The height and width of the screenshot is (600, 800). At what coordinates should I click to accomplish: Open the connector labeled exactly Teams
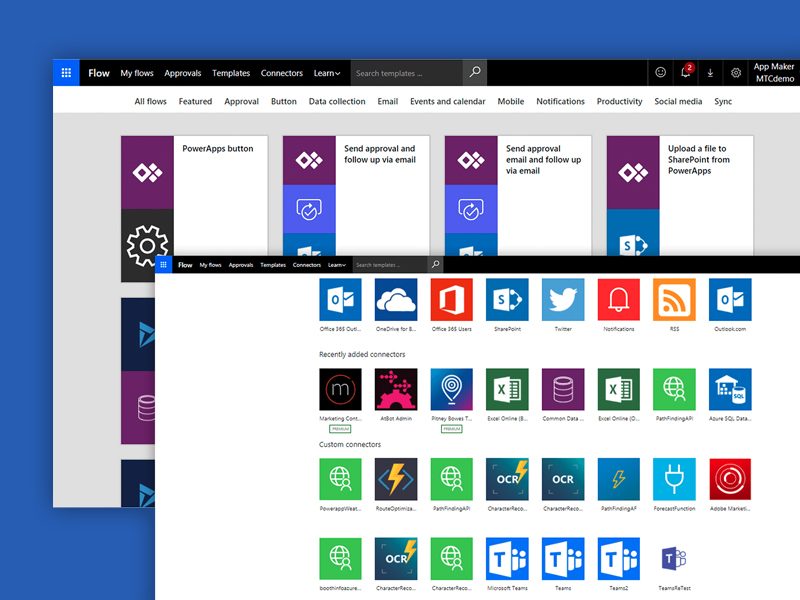click(563, 559)
